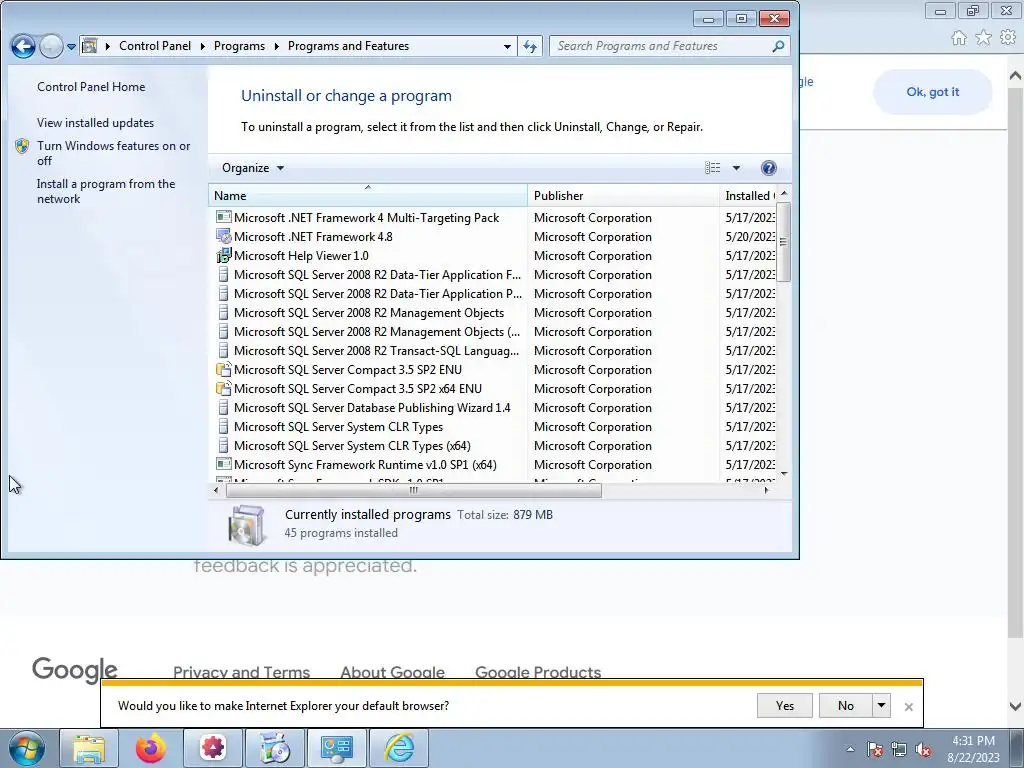Click the magnifier search icon
Image resolution: width=1024 pixels, height=768 pixels.
click(778, 46)
